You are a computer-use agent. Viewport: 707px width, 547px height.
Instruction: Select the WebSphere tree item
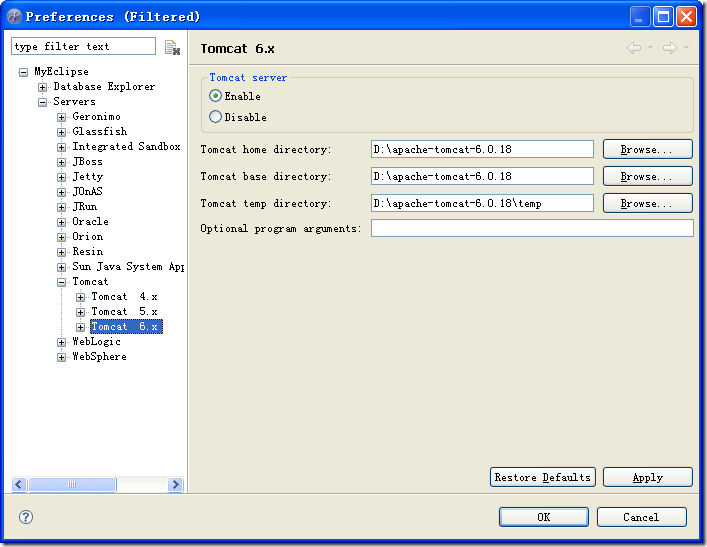point(99,356)
